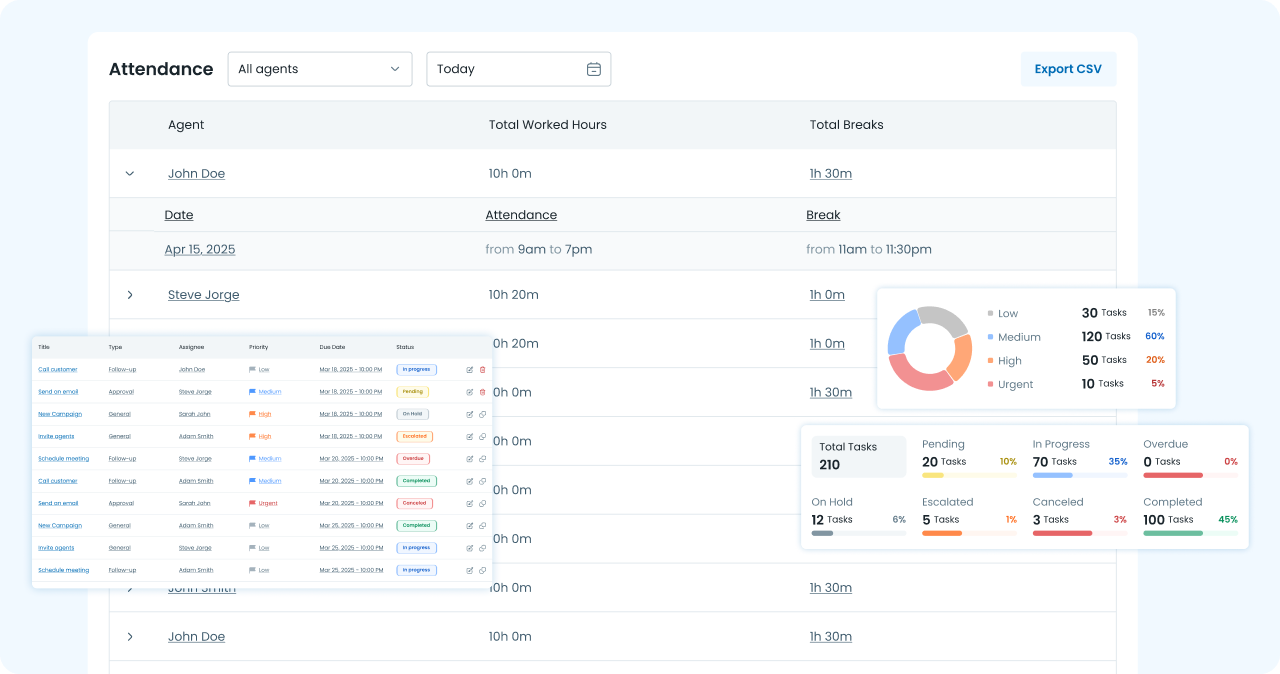The height and width of the screenshot is (674, 1280).
Task: Click the red Urgent priority flag icon
Action: pos(253,503)
